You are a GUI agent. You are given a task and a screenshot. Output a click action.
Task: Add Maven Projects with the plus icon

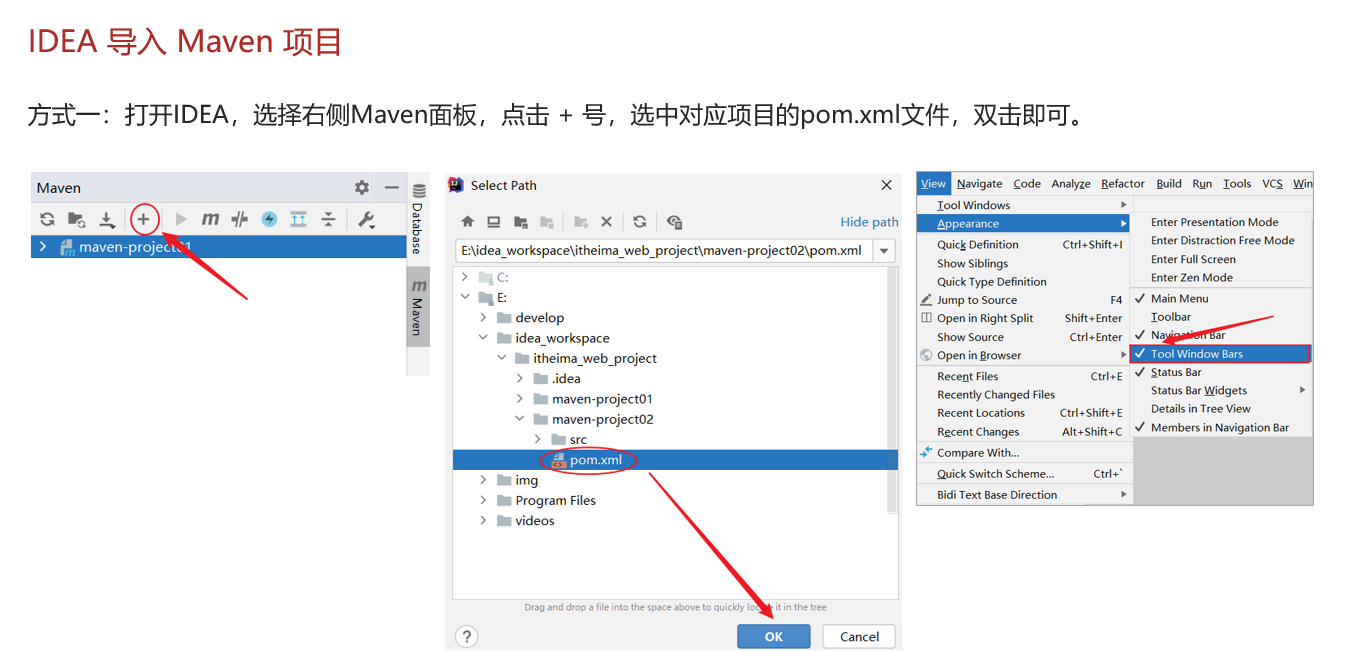144,219
